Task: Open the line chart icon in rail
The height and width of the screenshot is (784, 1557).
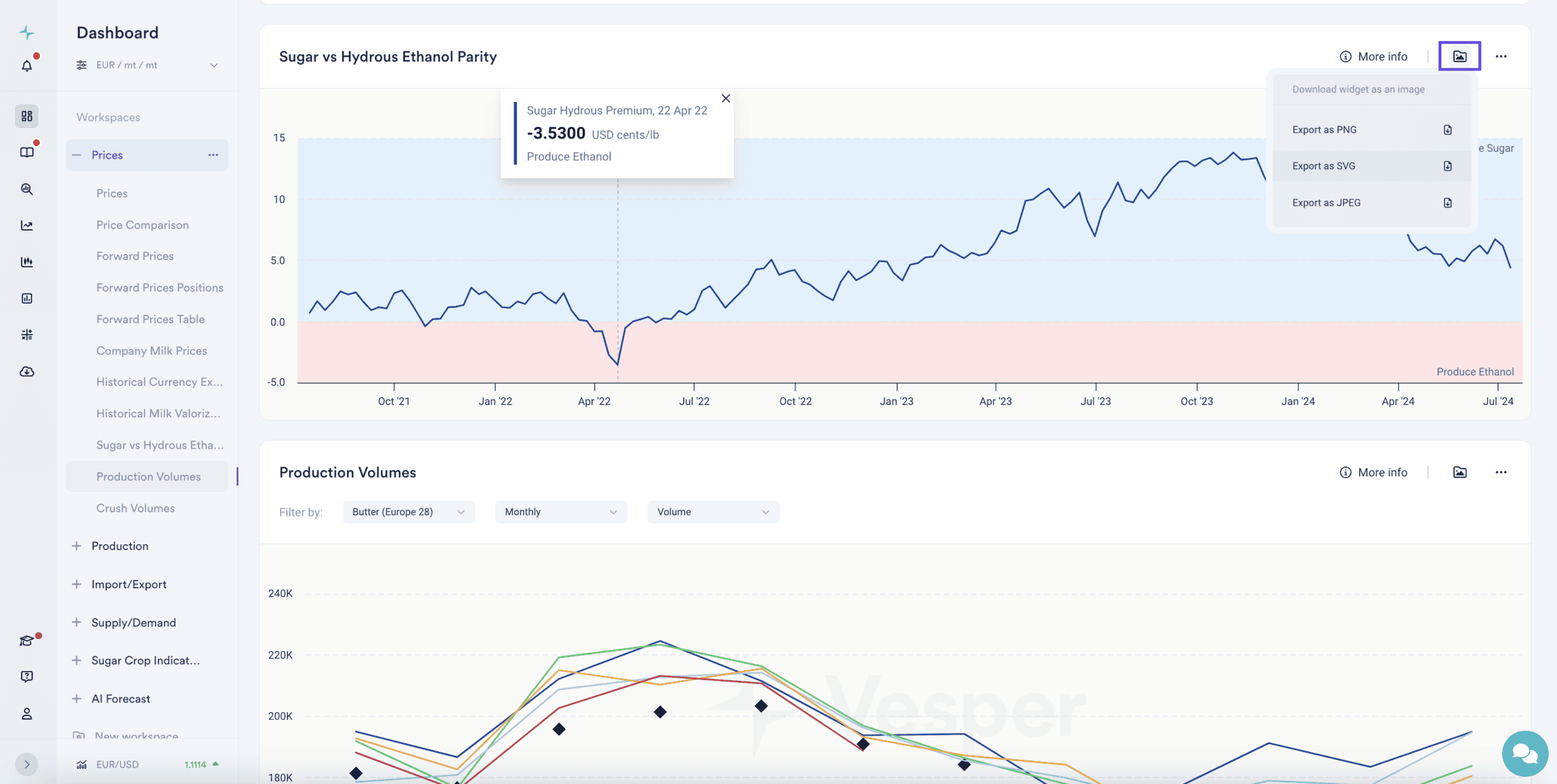Action: click(x=27, y=225)
